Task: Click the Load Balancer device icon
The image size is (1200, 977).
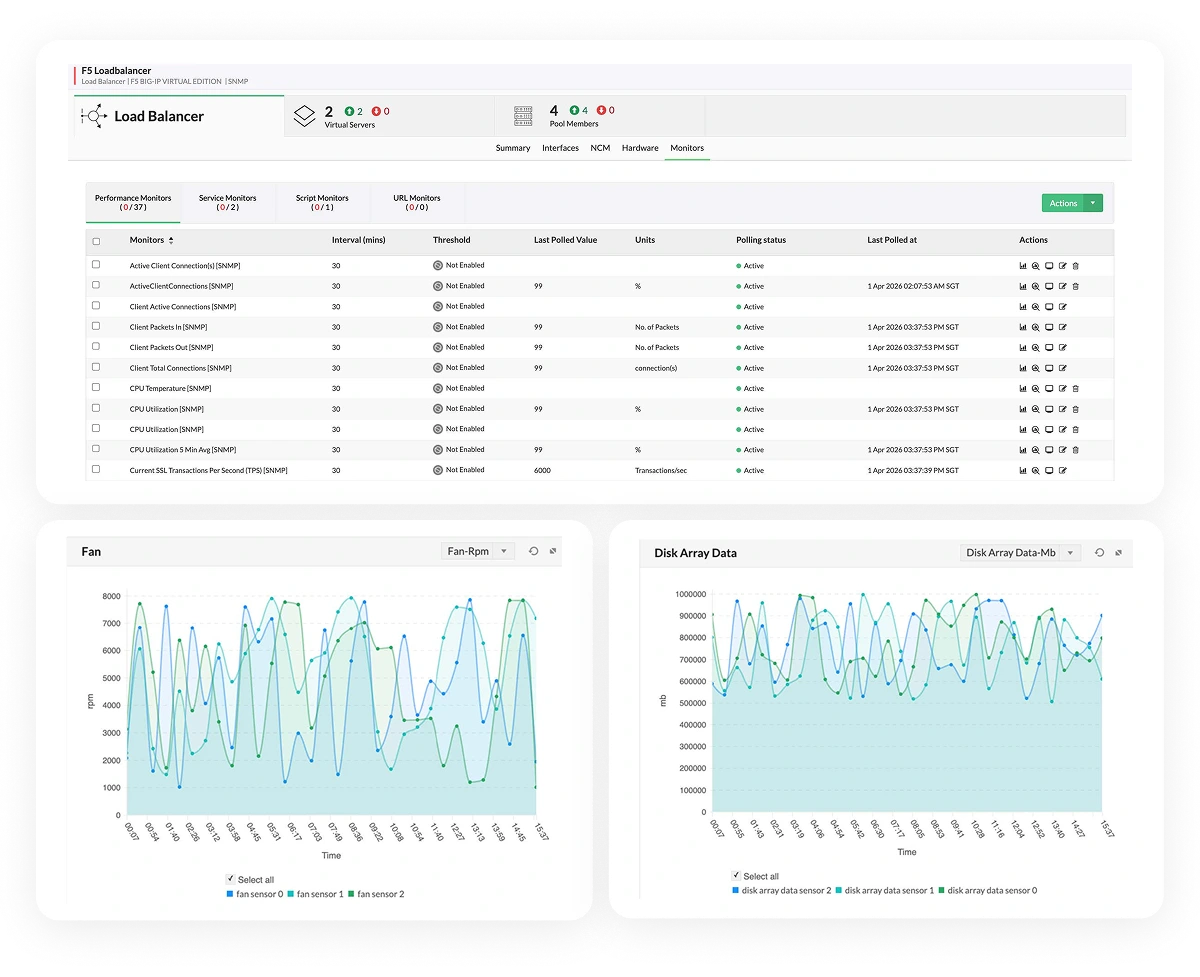Action: [x=95, y=116]
